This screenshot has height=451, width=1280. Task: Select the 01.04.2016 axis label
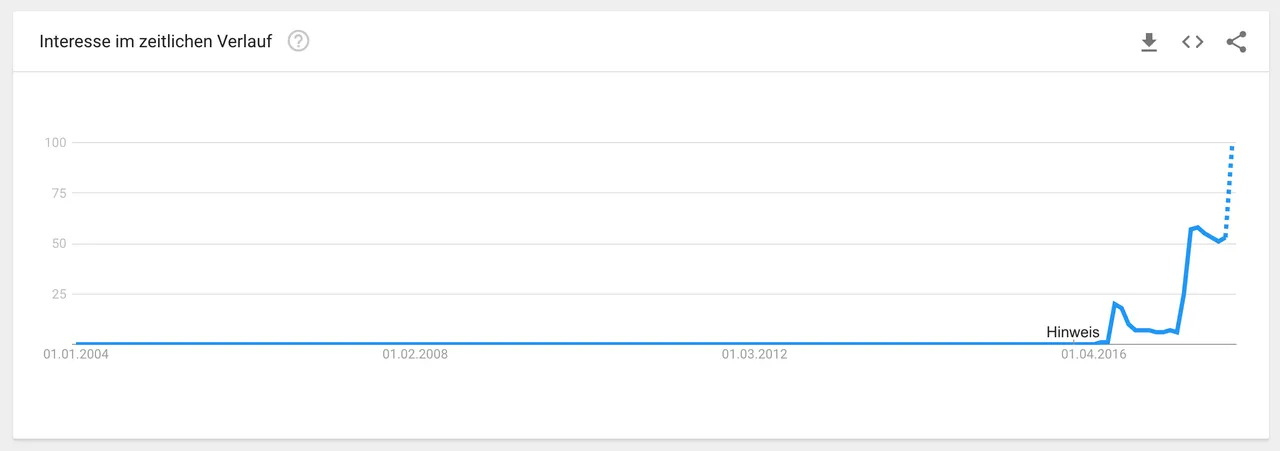point(1094,354)
